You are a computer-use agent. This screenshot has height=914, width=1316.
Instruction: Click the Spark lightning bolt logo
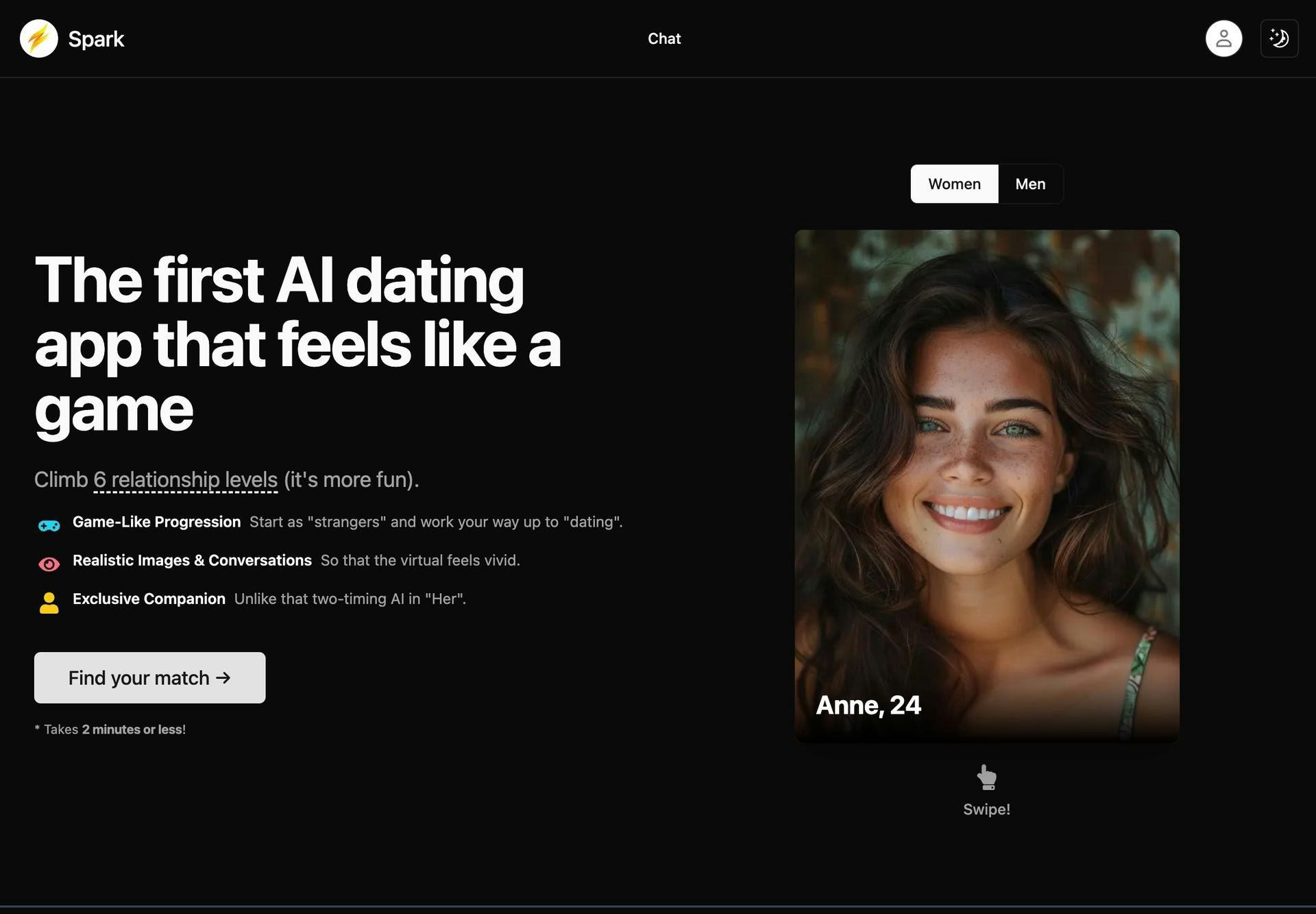[39, 38]
